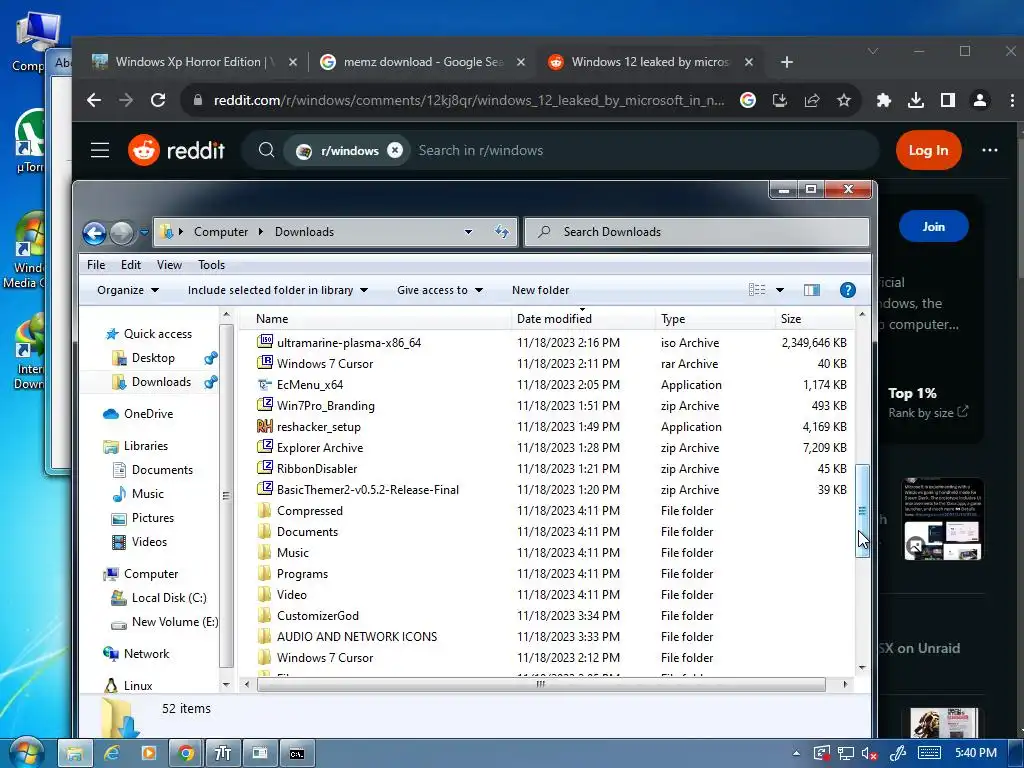1024x768 pixels.
Task: Open reddit more options ellipsis
Action: click(989, 150)
